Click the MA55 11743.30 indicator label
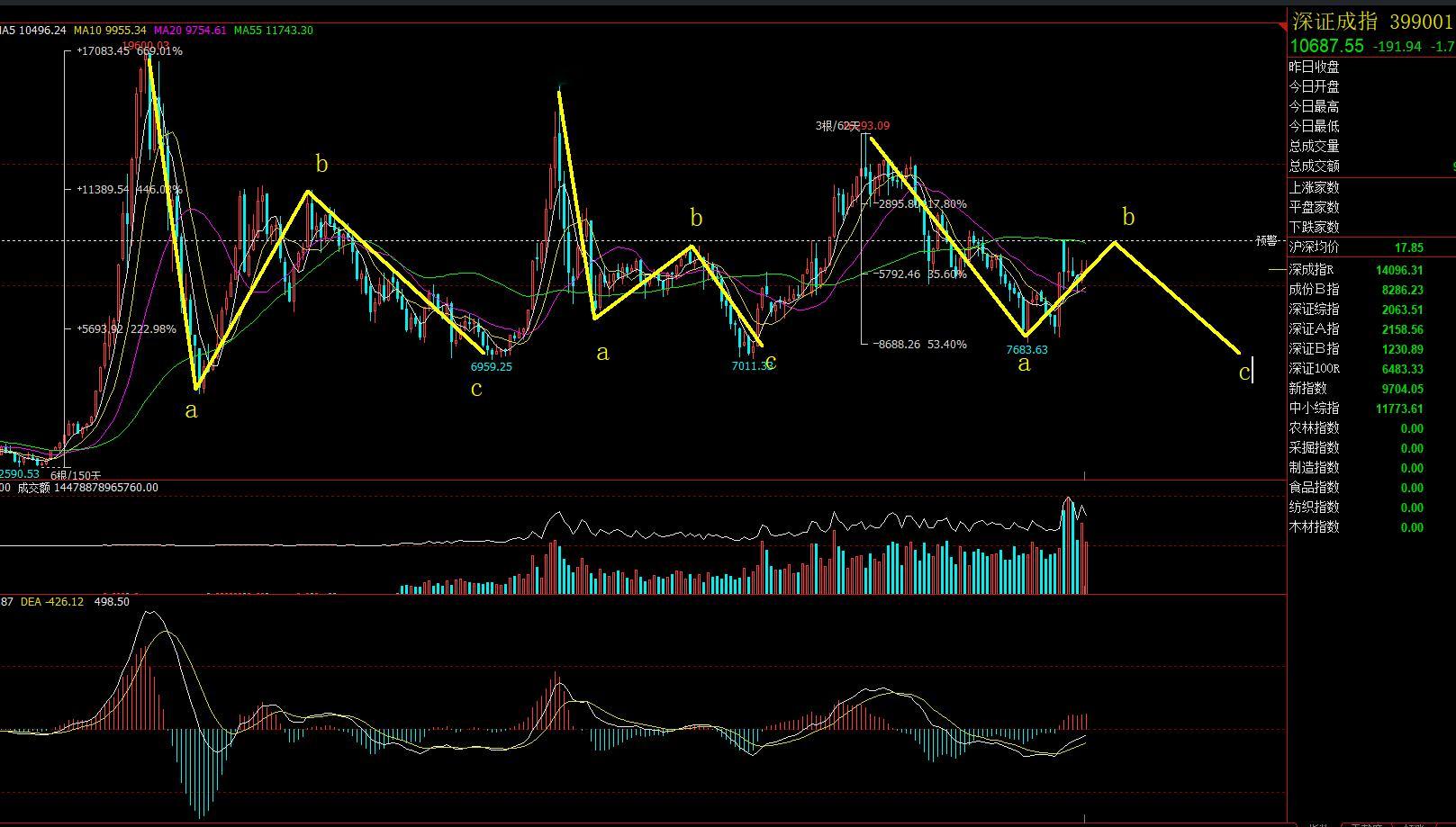Image resolution: width=1456 pixels, height=827 pixels. pyautogui.click(x=274, y=31)
